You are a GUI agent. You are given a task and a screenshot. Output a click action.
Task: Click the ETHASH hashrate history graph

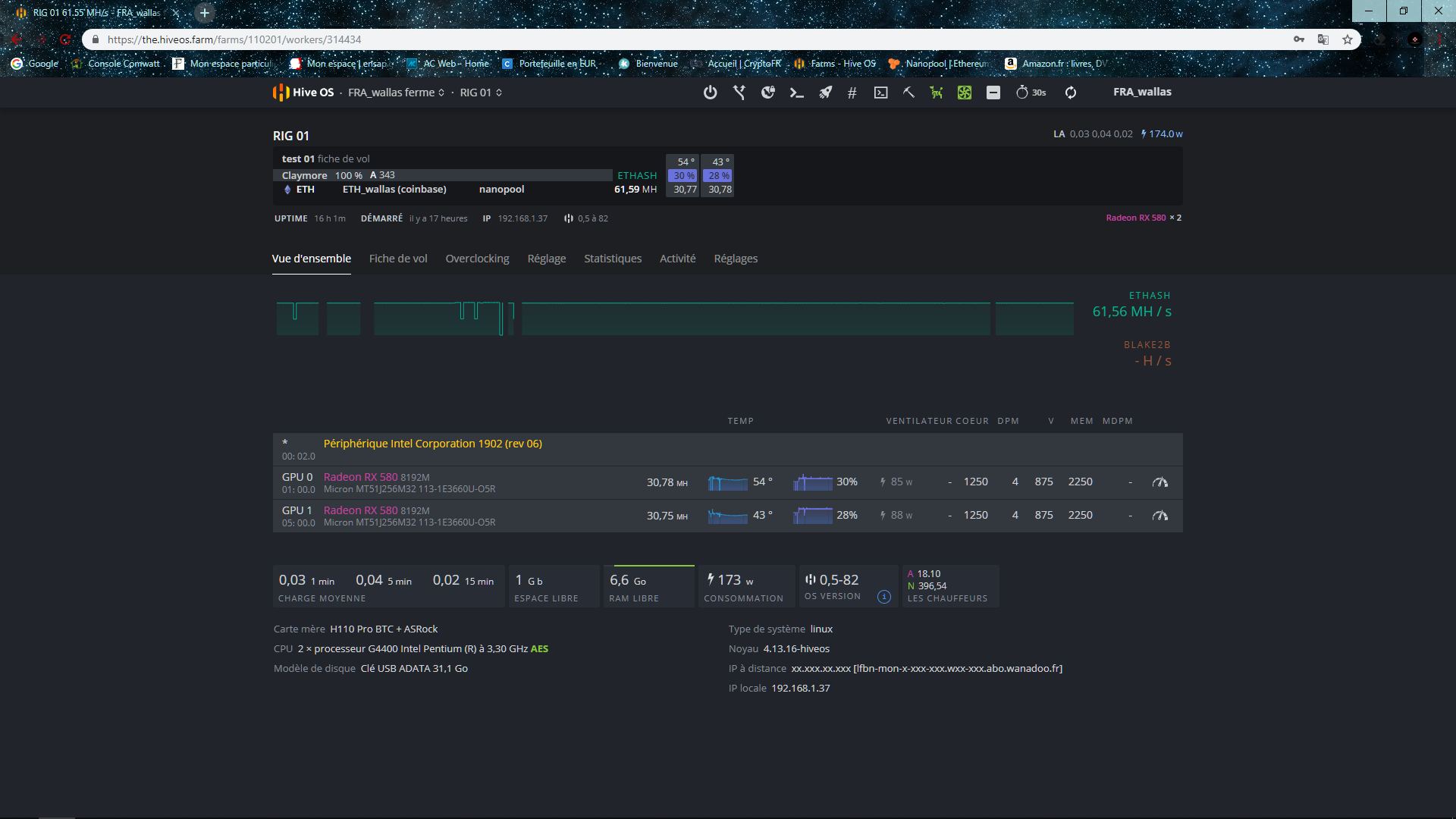click(675, 318)
